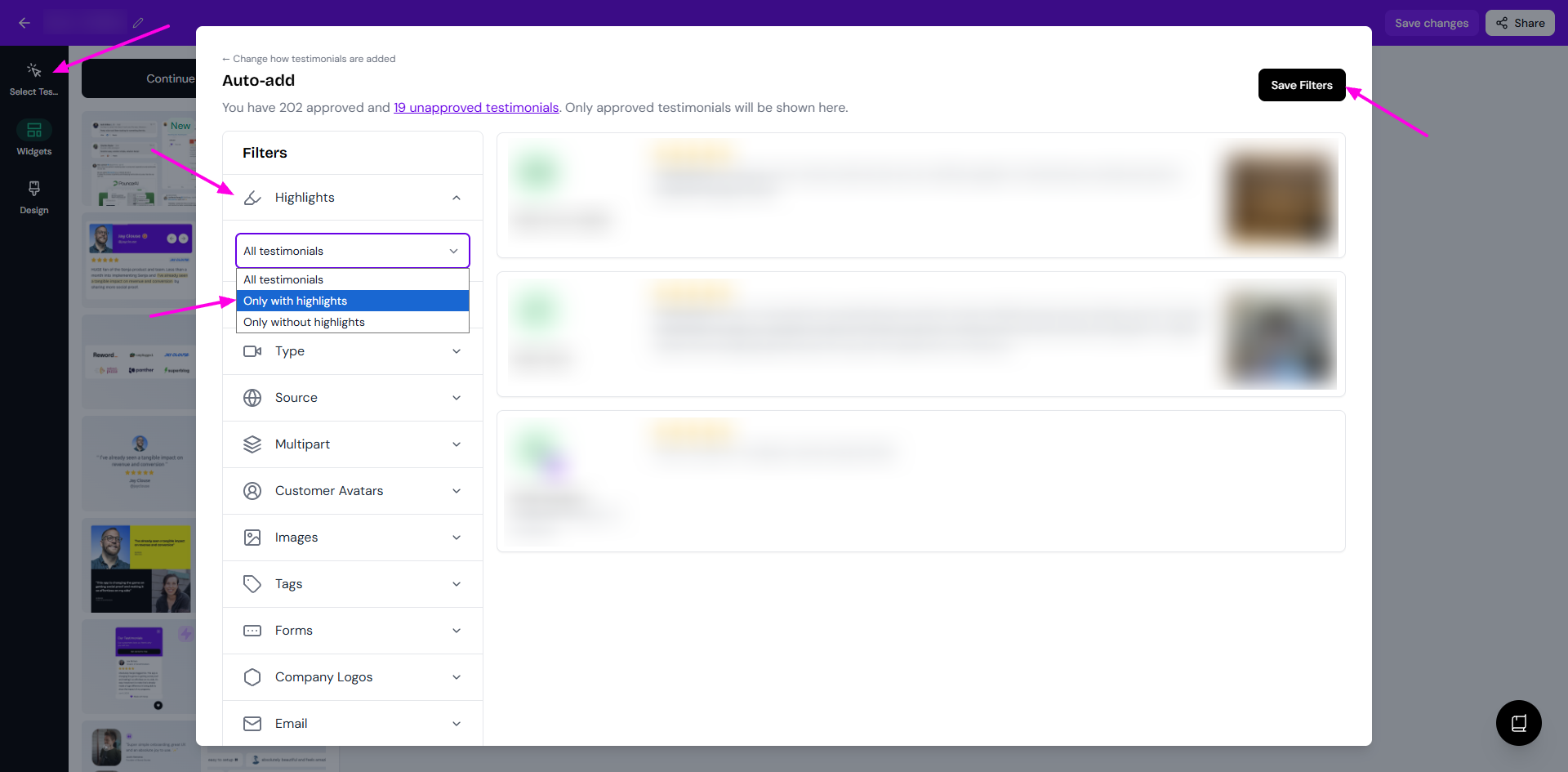The width and height of the screenshot is (1568, 772).
Task: Click the Save Filters button
Action: point(1301,85)
